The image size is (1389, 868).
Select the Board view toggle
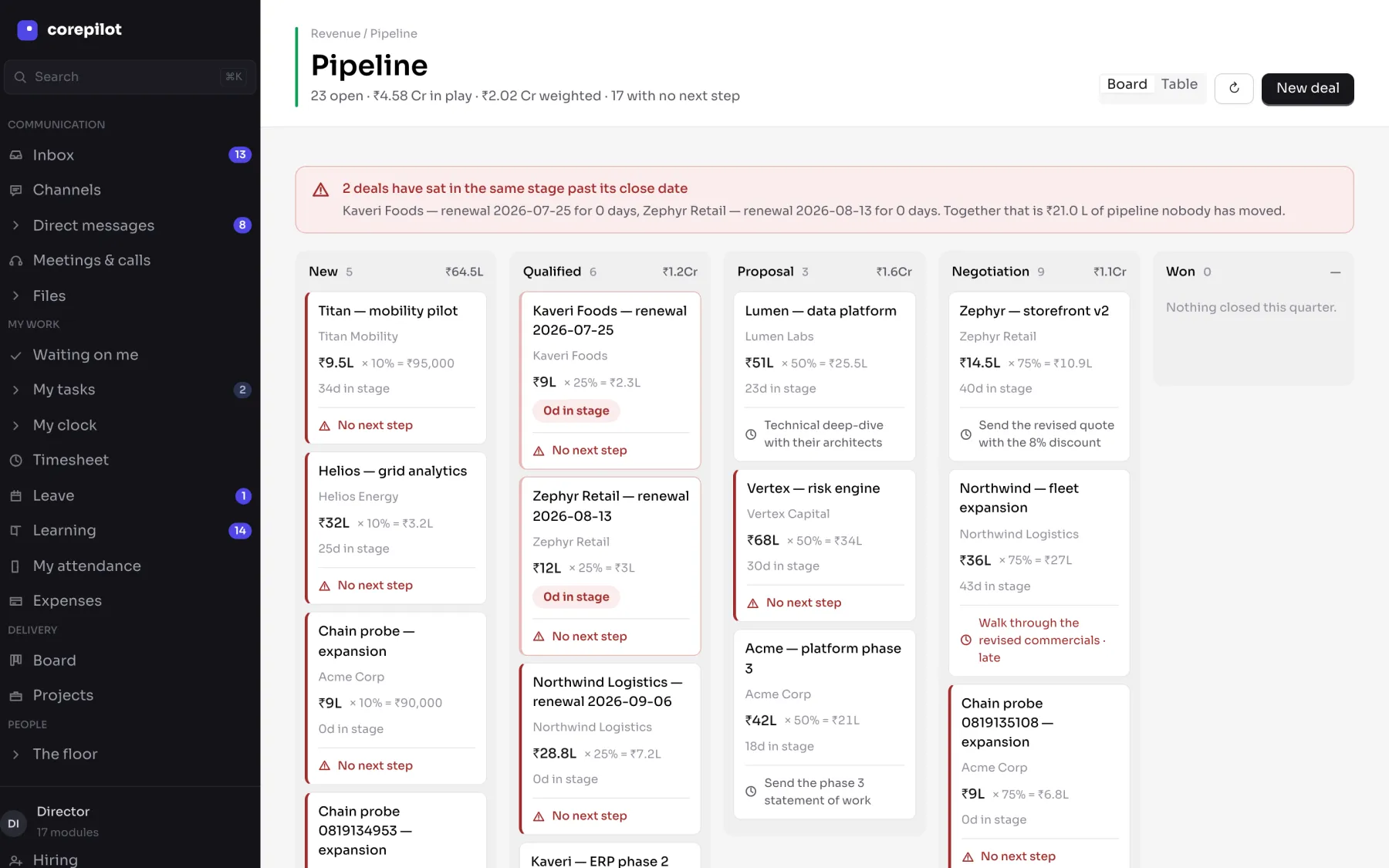tap(1127, 84)
